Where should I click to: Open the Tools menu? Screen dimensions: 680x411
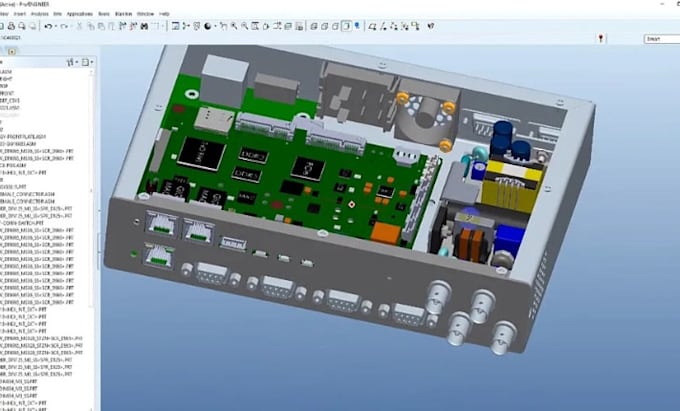click(104, 14)
